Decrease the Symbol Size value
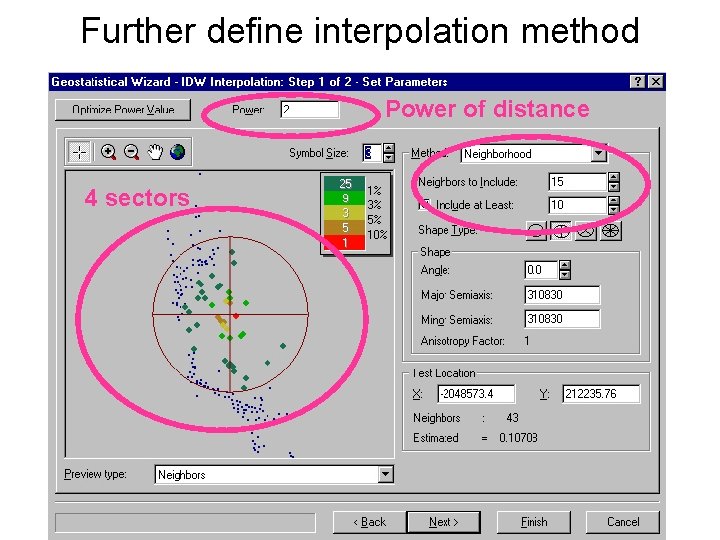This screenshot has height=540, width=720. coord(389,158)
